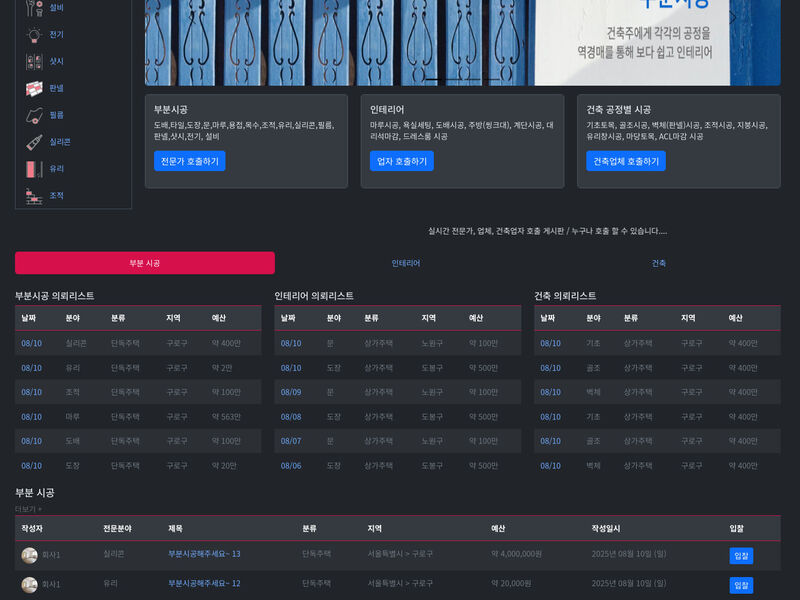The height and width of the screenshot is (600, 800).
Task: Open the 전기 category link text
Action: [57, 35]
